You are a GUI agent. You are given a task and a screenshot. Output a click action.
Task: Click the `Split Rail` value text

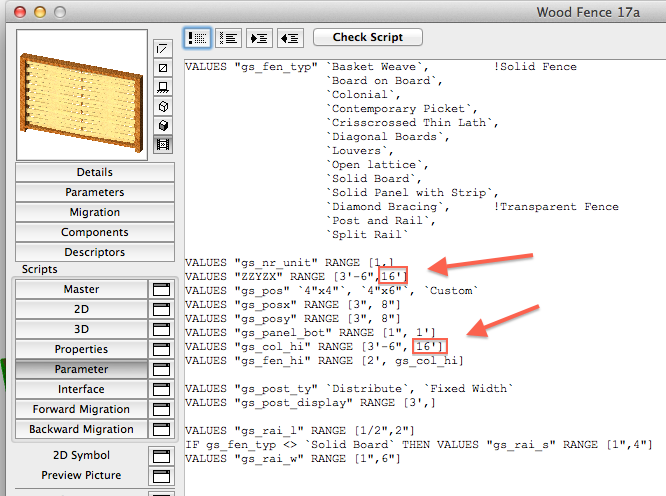click(x=367, y=235)
